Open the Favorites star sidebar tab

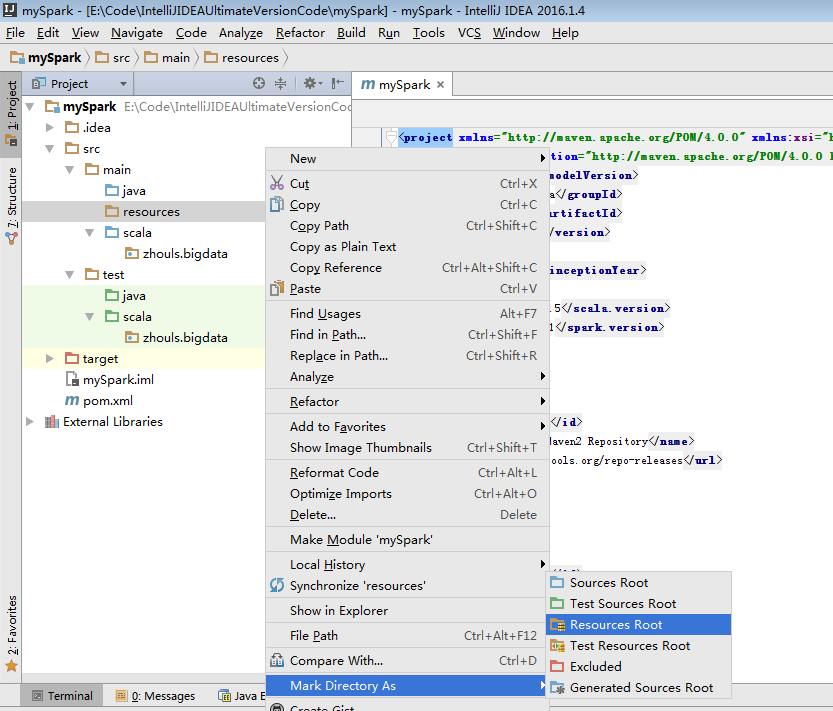coord(11,633)
